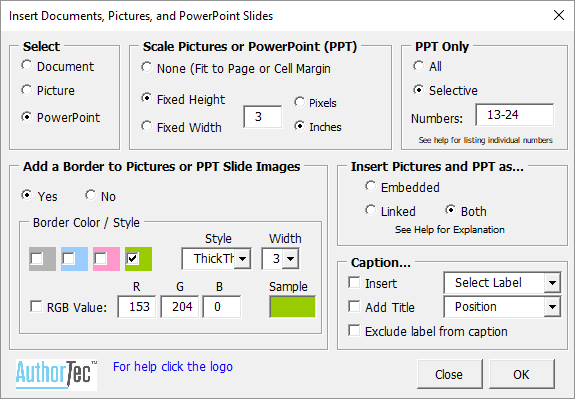
Task: Close the dialog with the X button
Action: (559, 15)
